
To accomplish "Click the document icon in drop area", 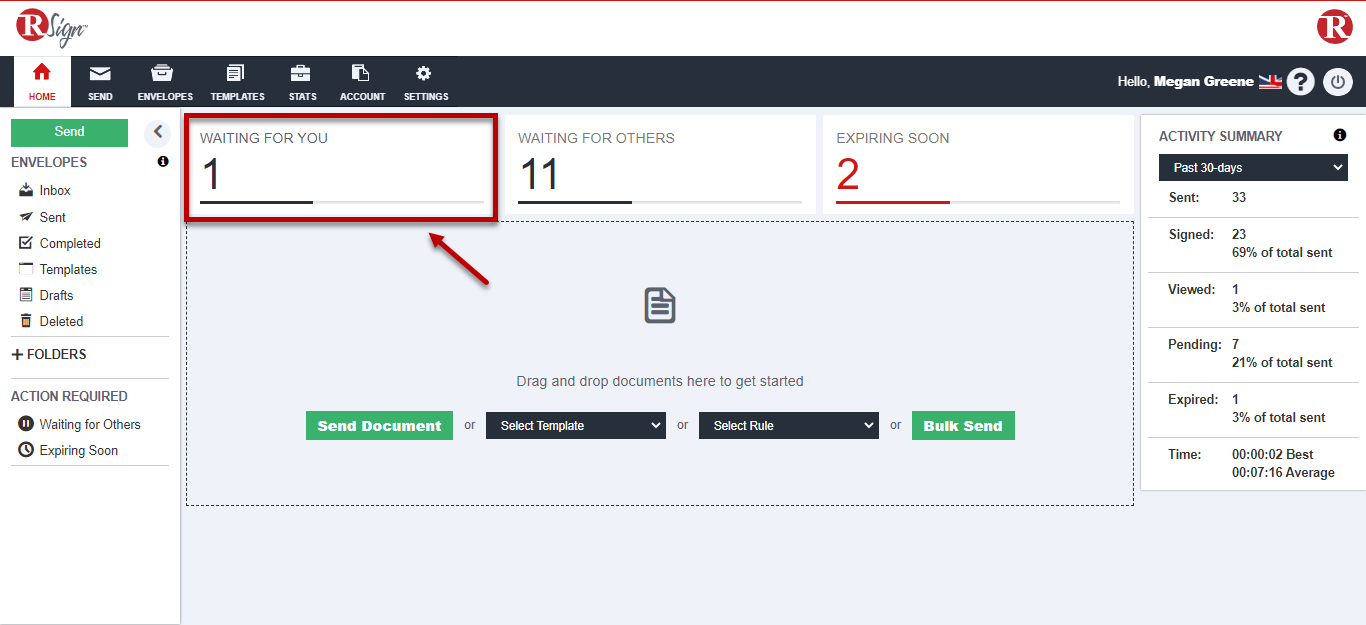I will pyautogui.click(x=660, y=305).
